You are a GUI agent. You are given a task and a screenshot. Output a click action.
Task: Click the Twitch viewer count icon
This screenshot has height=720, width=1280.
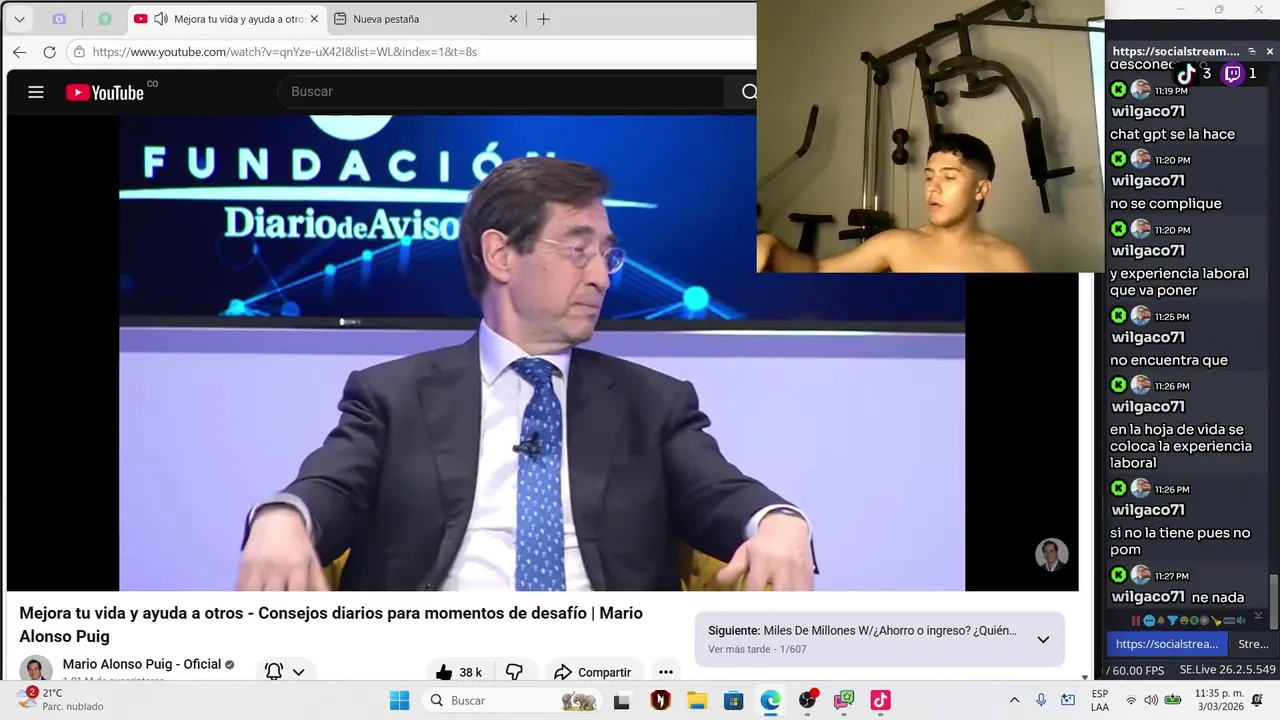[x=1233, y=73]
